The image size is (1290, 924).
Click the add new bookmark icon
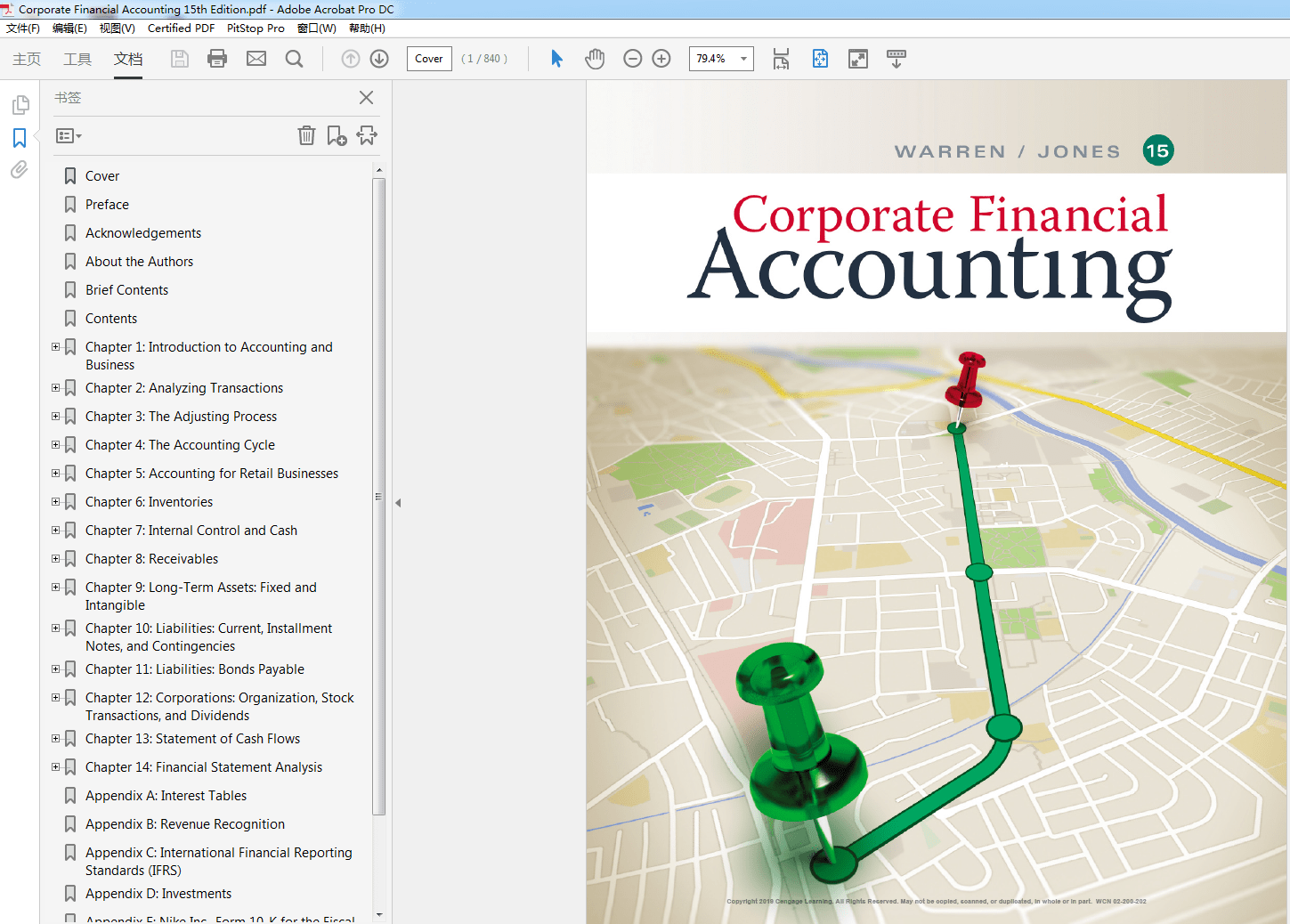click(x=337, y=135)
